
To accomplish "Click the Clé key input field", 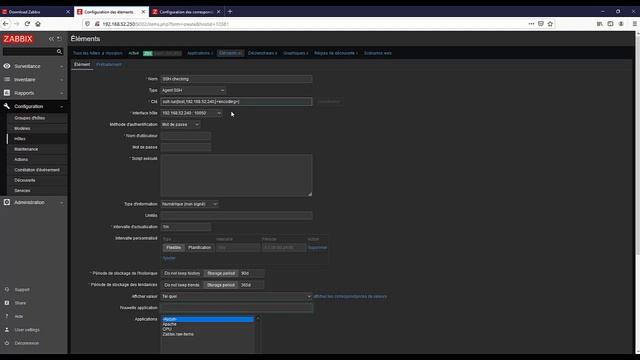I will (x=236, y=102).
